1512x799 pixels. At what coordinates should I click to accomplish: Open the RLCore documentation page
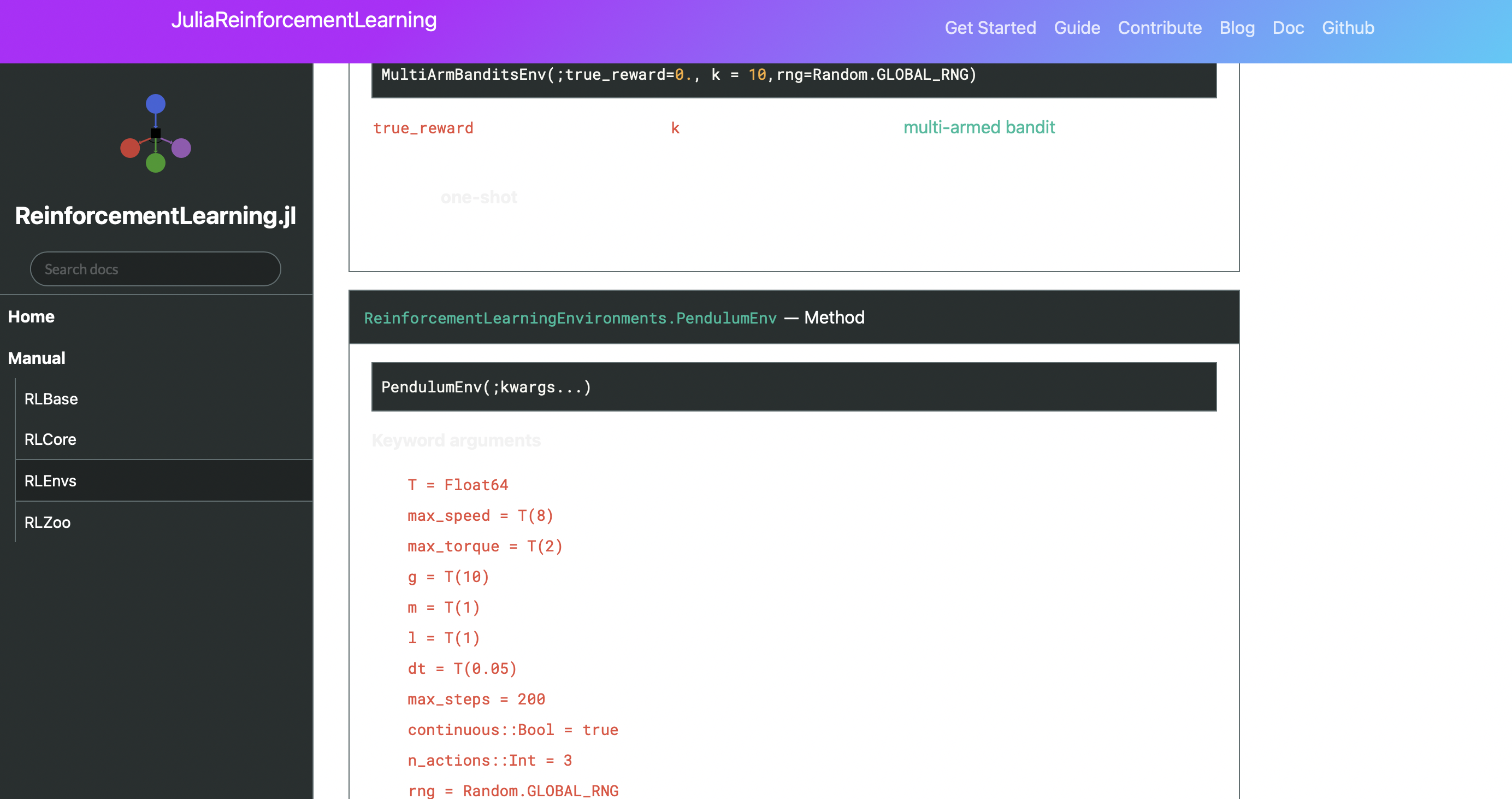pyautogui.click(x=50, y=439)
